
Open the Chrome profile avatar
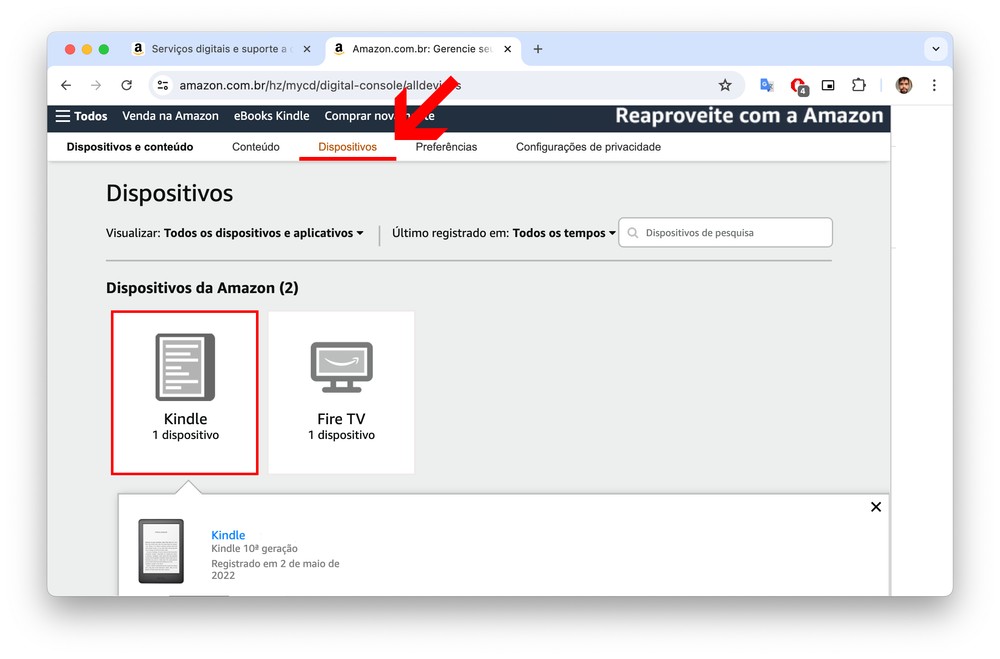tap(903, 85)
